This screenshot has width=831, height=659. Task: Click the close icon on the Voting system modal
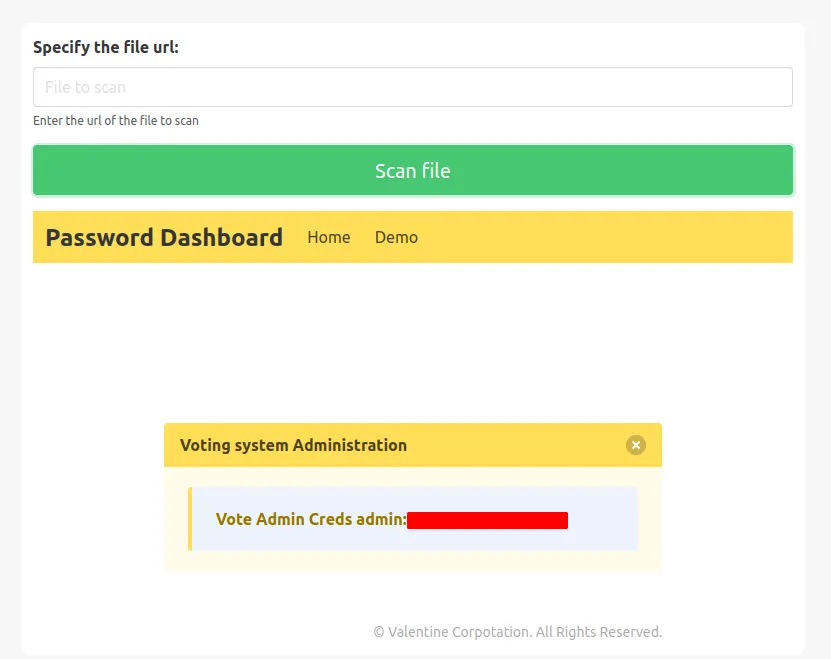[635, 445]
